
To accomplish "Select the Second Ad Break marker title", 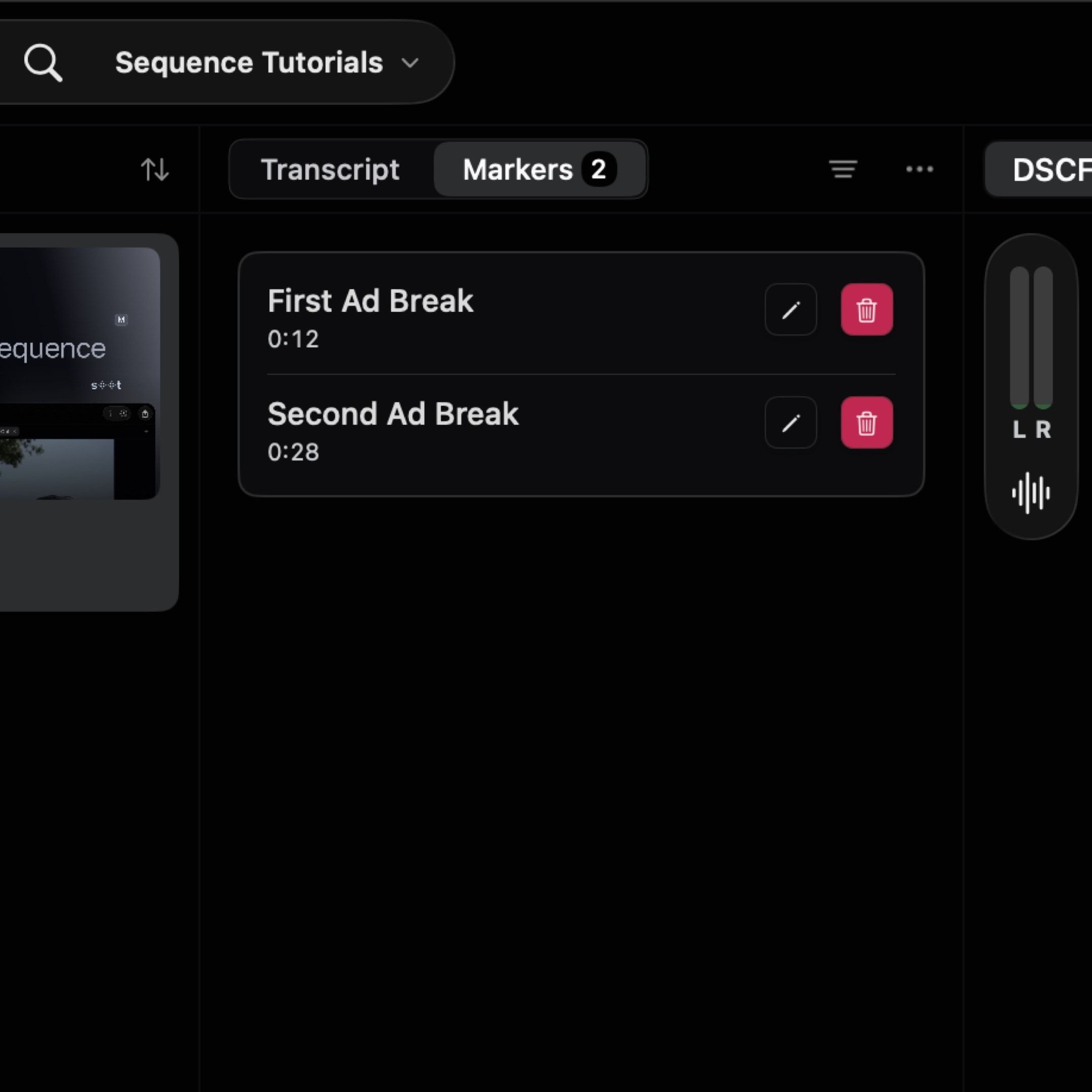I will tap(393, 414).
